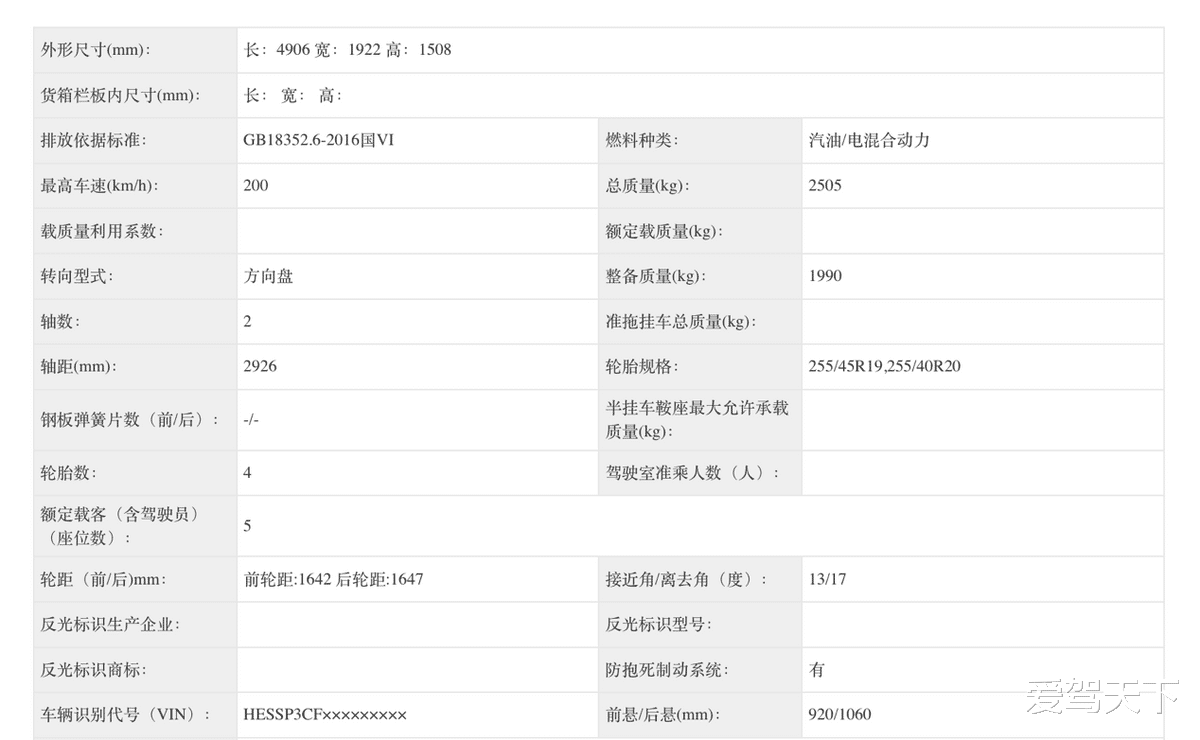The width and height of the screenshot is (1200, 740).
Task: Click the 最高车速(km/h) label
Action: click(100, 186)
